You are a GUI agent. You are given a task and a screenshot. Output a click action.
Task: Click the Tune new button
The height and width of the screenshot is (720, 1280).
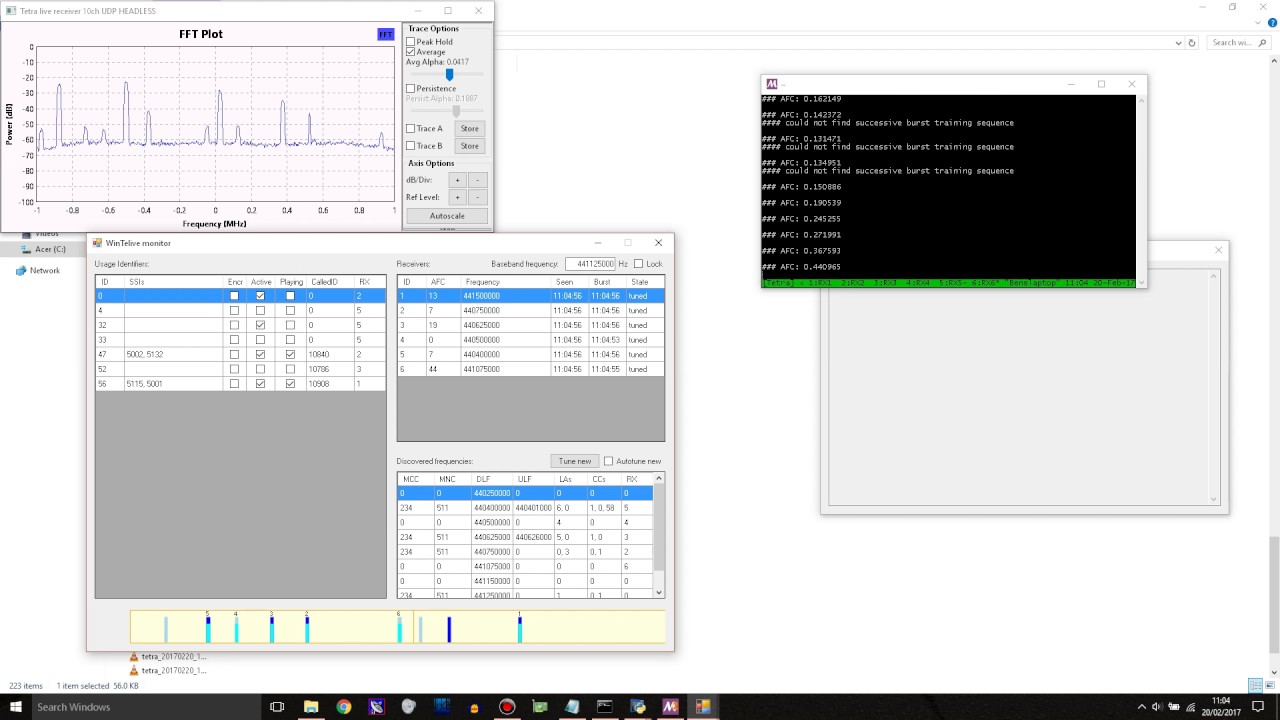pyautogui.click(x=574, y=461)
